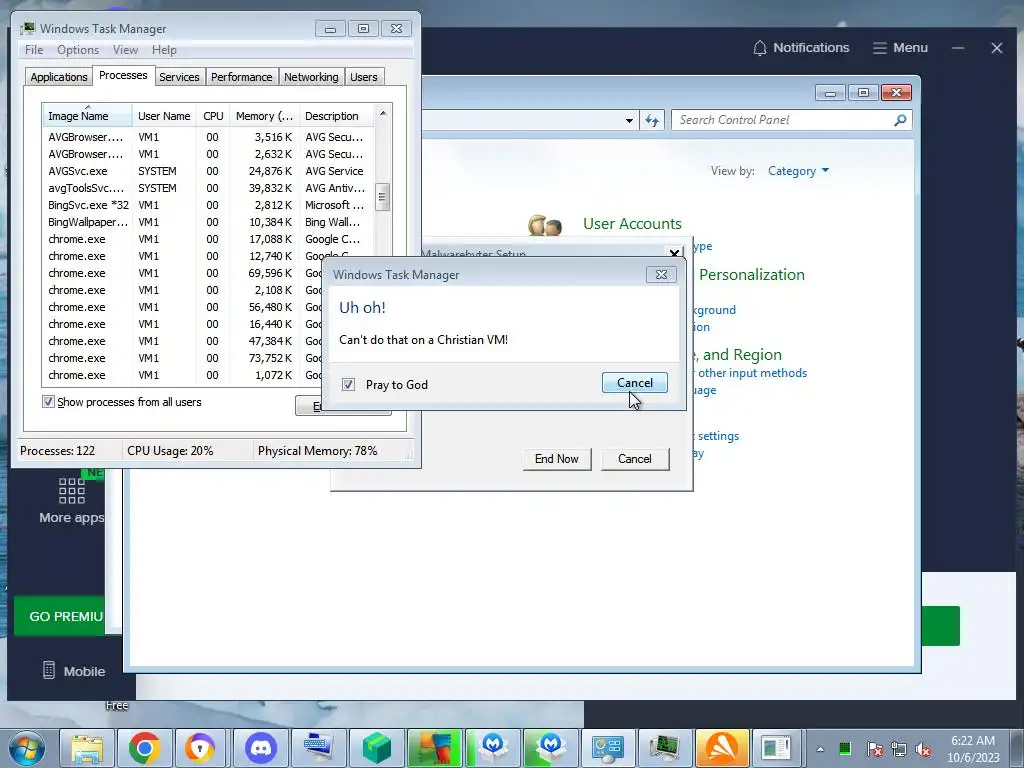Click the GO PREMIUM button in AVG
This screenshot has width=1024, height=768.
coord(59,616)
